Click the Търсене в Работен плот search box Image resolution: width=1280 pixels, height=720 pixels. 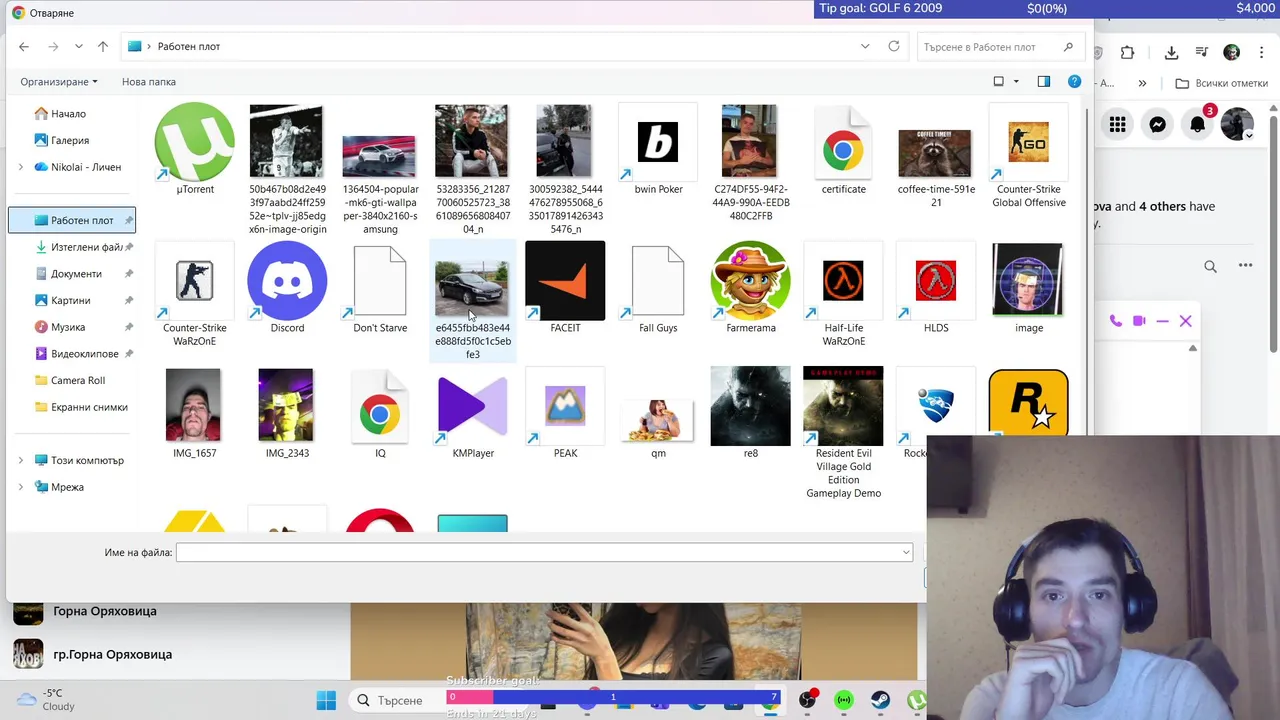(x=999, y=47)
